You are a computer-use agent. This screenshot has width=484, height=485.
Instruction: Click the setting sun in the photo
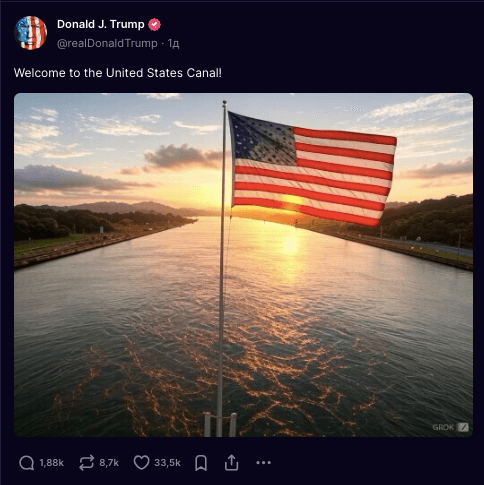click(292, 201)
